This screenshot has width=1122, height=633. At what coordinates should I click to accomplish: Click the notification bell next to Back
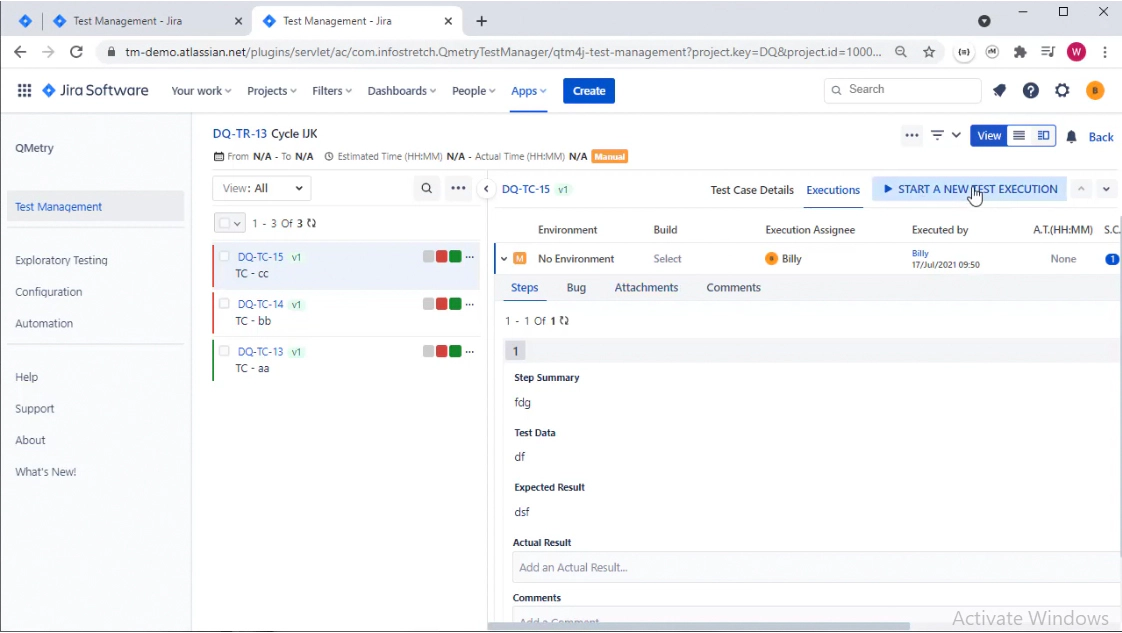pos(1071,136)
